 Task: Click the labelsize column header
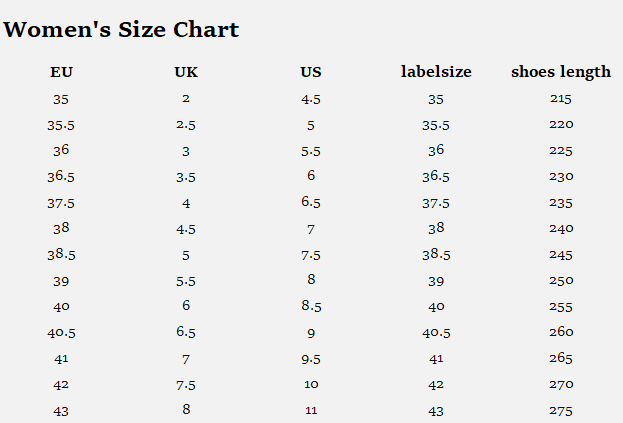click(x=436, y=72)
